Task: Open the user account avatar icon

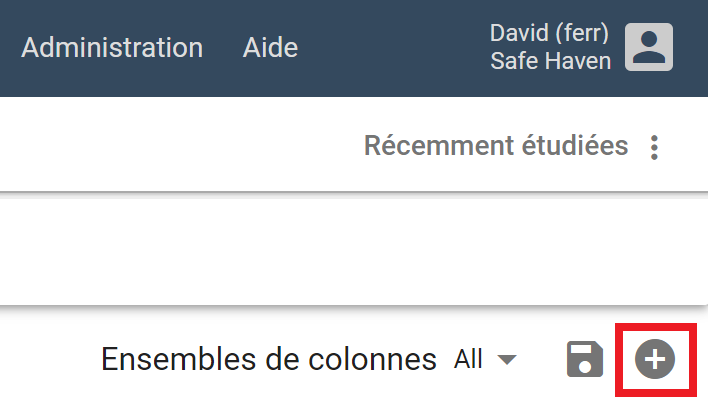Action: point(649,47)
